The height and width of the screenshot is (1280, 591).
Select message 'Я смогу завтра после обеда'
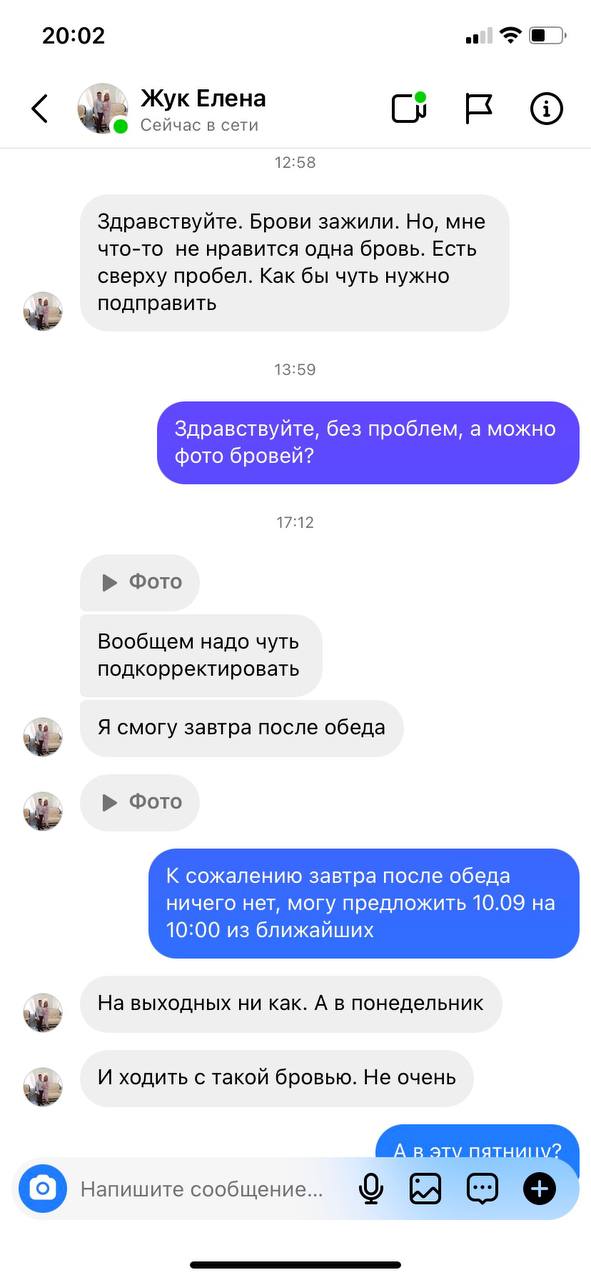click(x=241, y=728)
